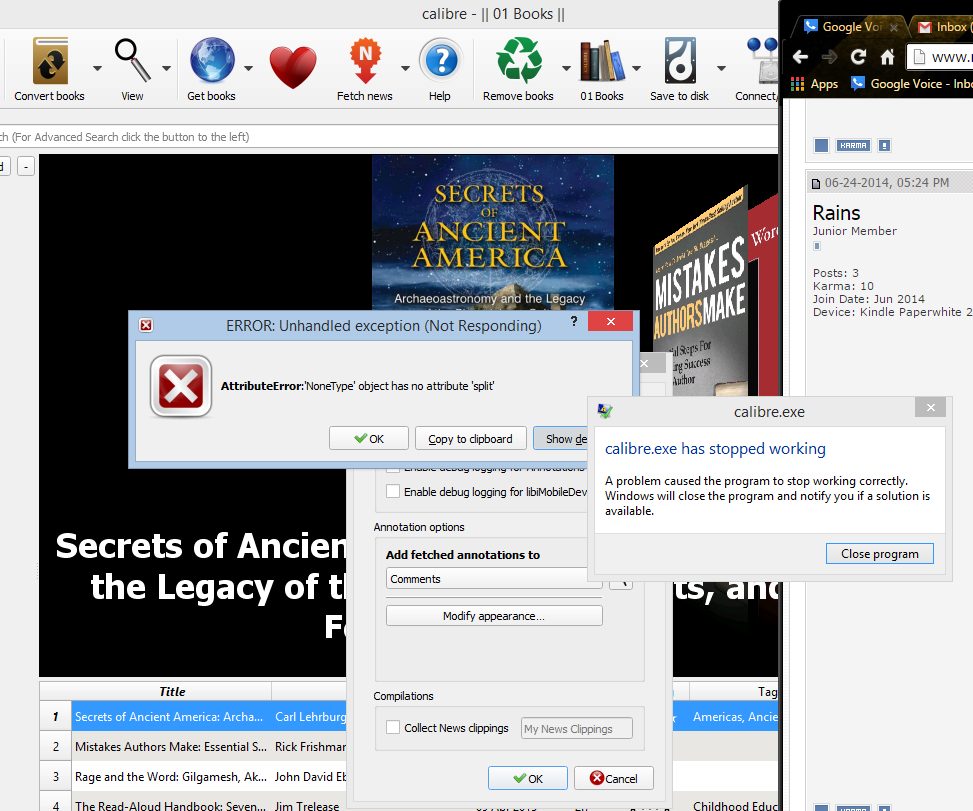Screen dimensions: 973x811
Task: Close the Google Voice browser tab
Action: (x=894, y=27)
